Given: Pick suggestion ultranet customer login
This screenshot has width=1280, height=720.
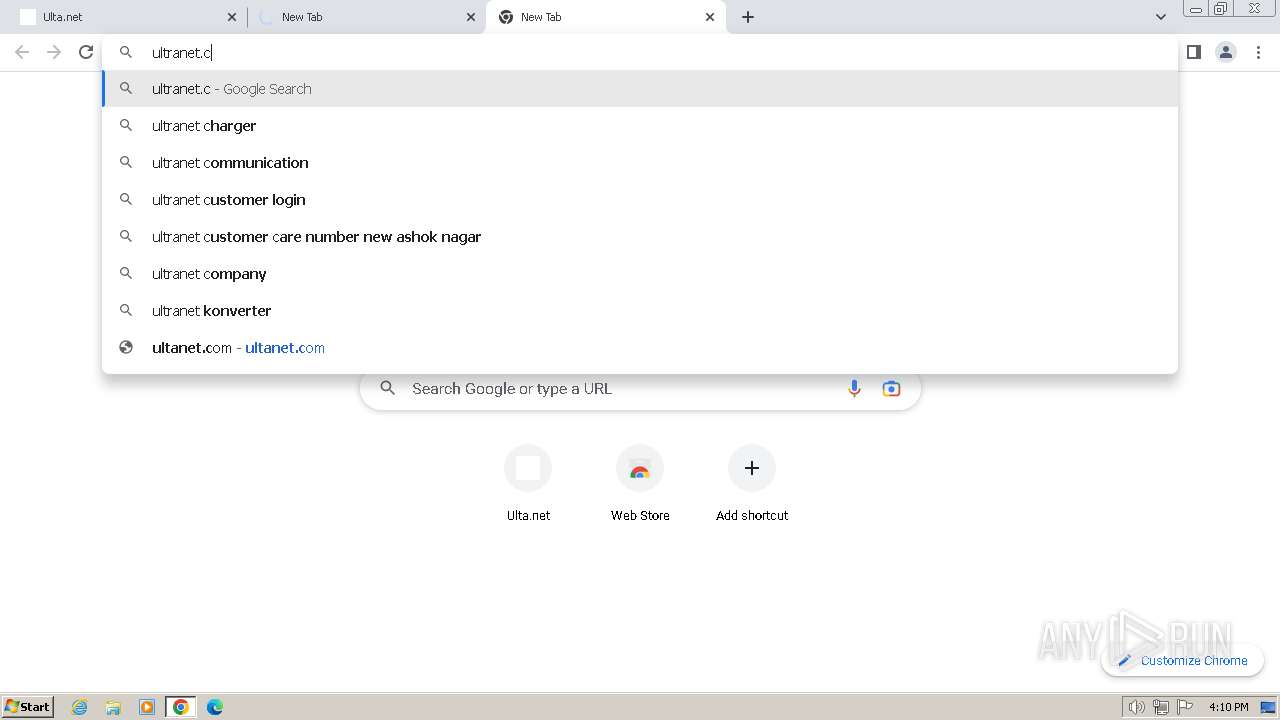Looking at the screenshot, I should 640,200.
